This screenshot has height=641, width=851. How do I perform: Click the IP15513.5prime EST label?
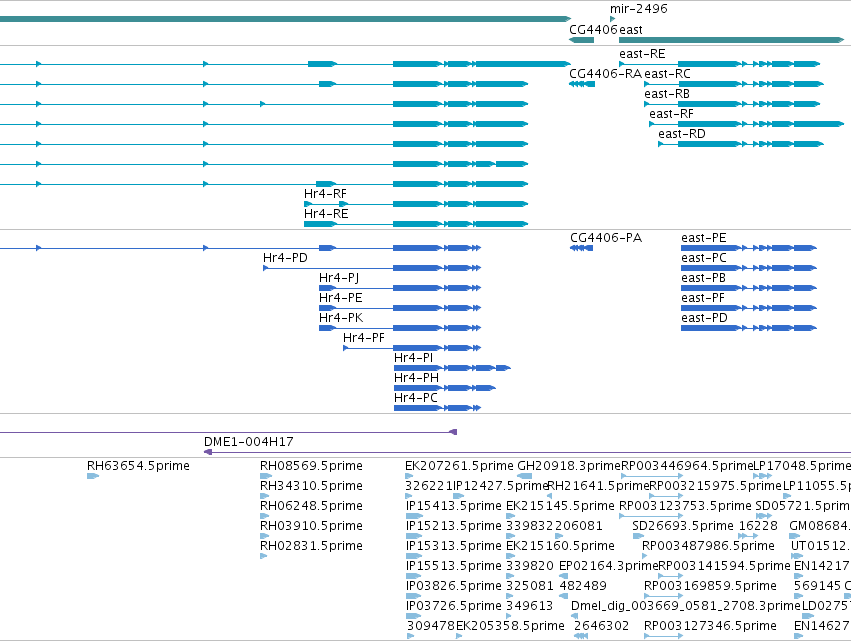click(454, 566)
